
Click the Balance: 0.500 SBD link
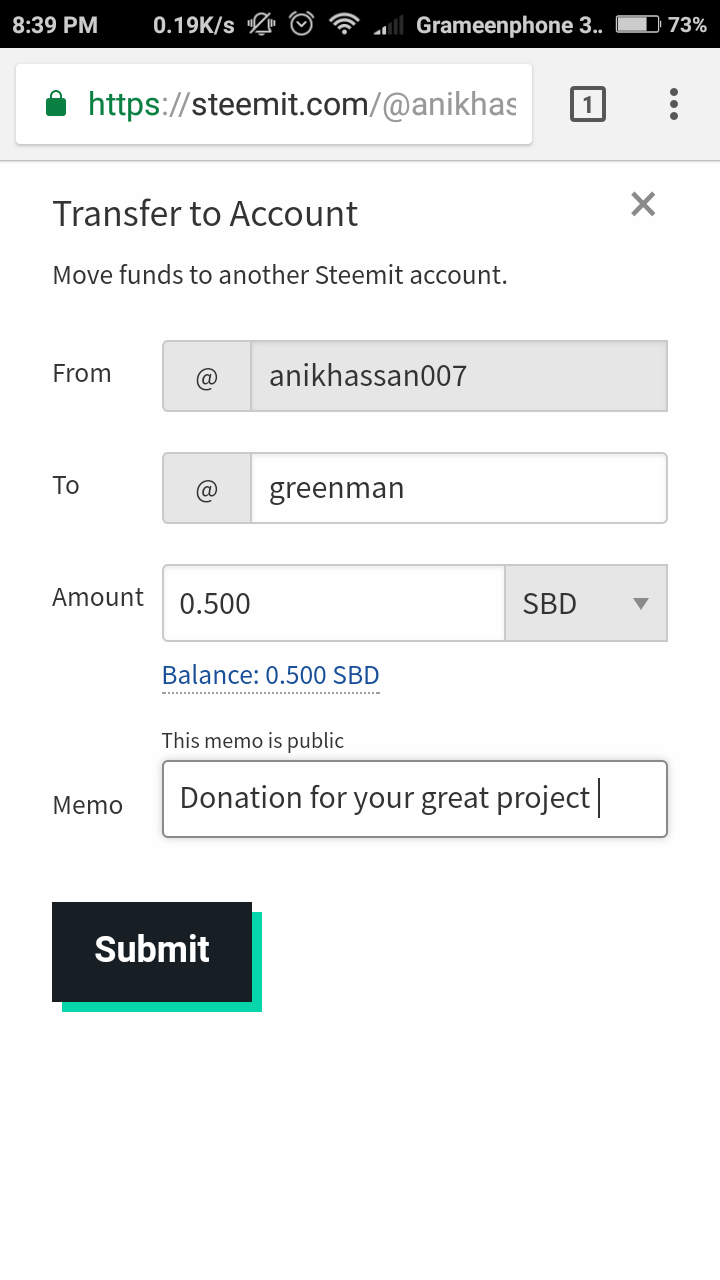click(271, 675)
